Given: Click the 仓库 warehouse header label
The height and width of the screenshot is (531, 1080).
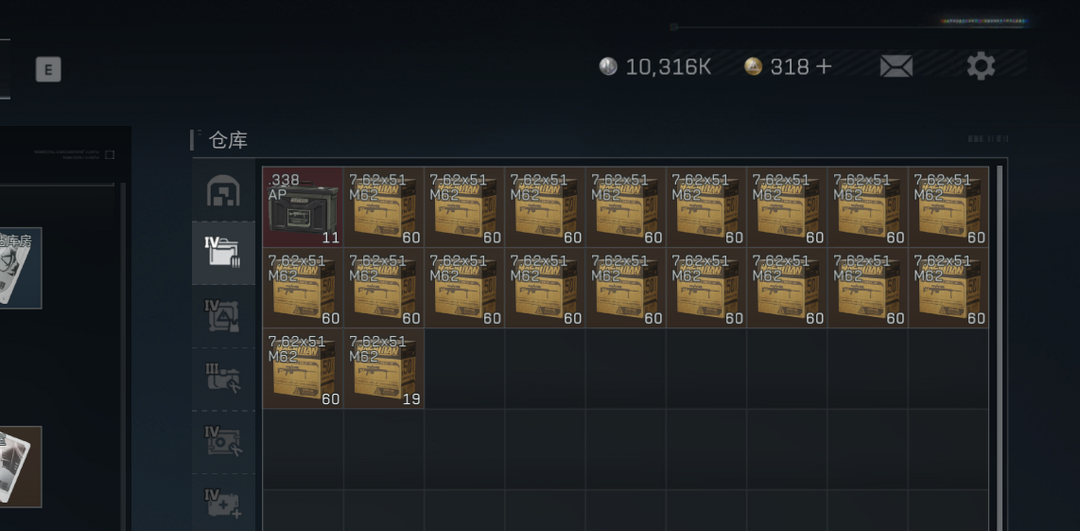Looking at the screenshot, I should pyautogui.click(x=228, y=140).
